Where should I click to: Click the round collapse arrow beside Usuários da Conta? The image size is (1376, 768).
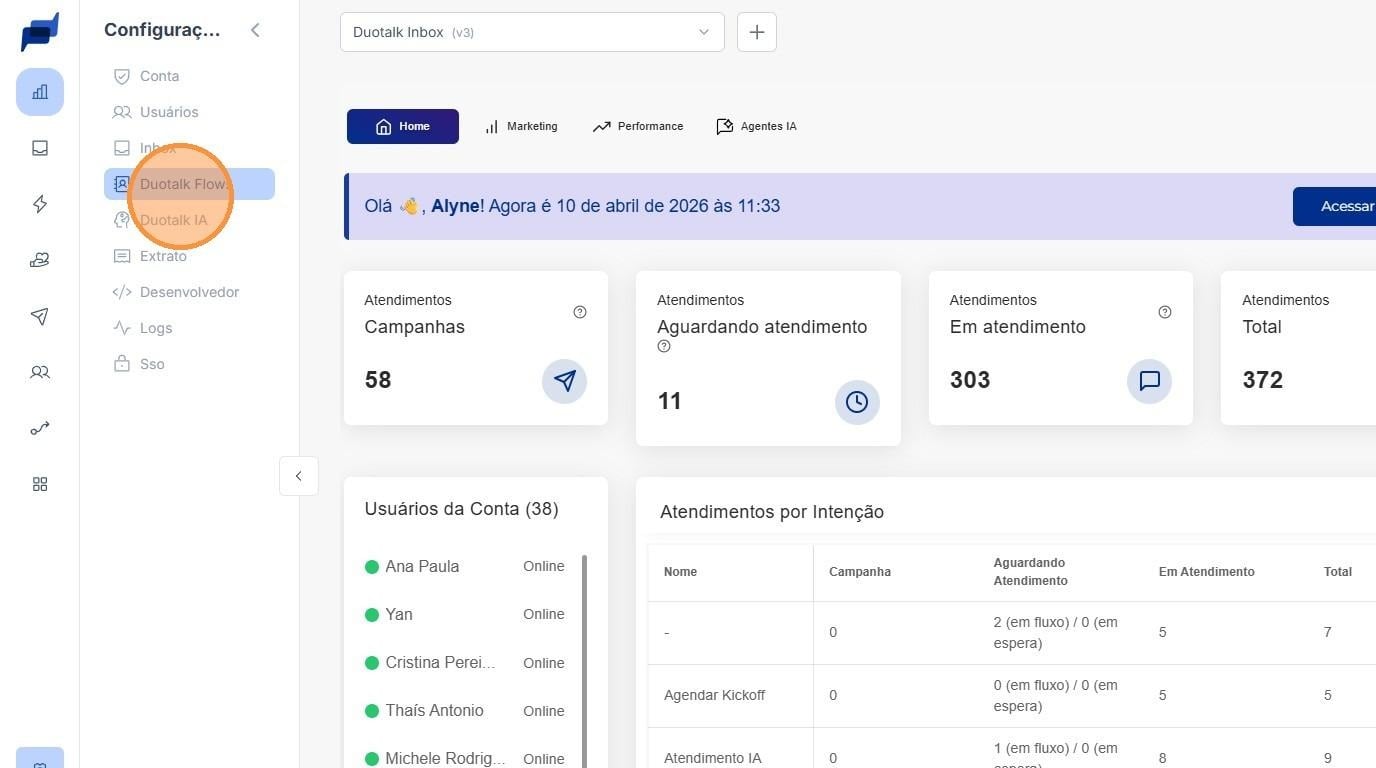pyautogui.click(x=299, y=476)
